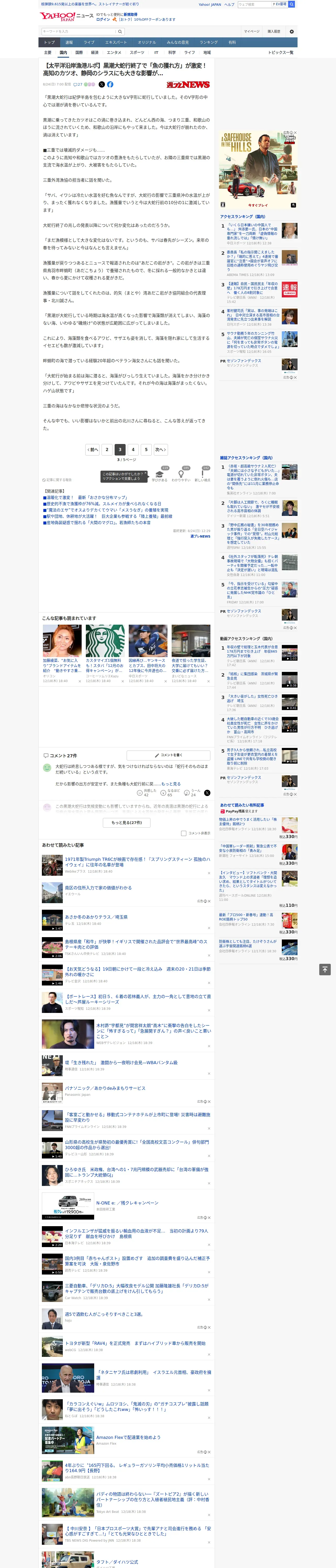This screenshot has height=1568, width=336.
Task: Click the 共感した smiley reaction icon
Action: tap(140, 793)
